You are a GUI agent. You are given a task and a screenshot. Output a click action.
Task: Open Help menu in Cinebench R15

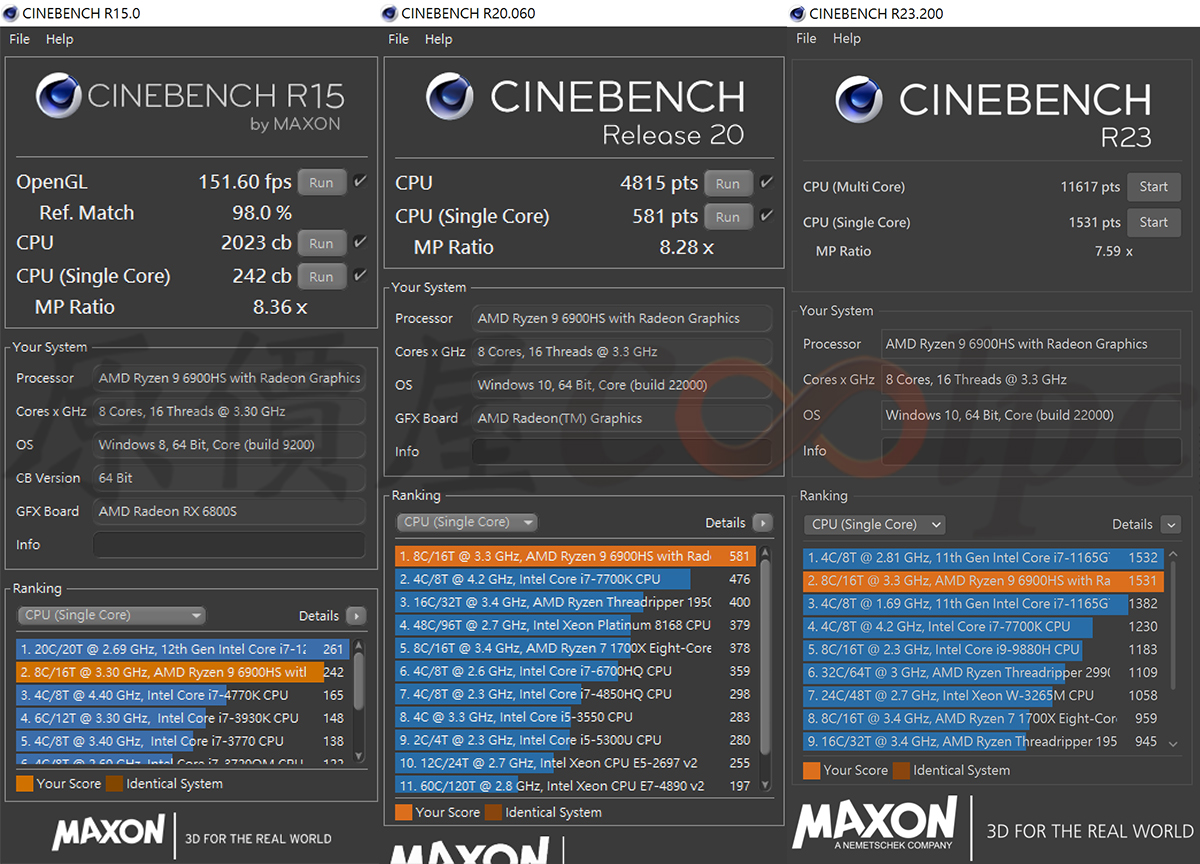59,39
